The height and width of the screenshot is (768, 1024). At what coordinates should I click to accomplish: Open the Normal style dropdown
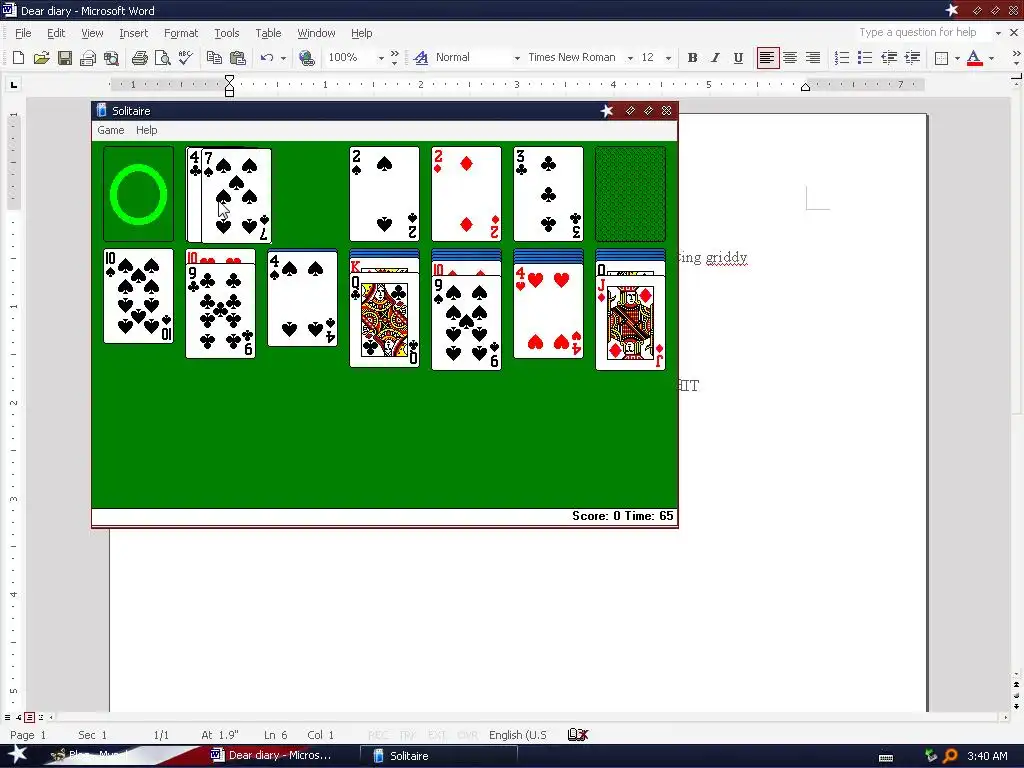click(517, 58)
